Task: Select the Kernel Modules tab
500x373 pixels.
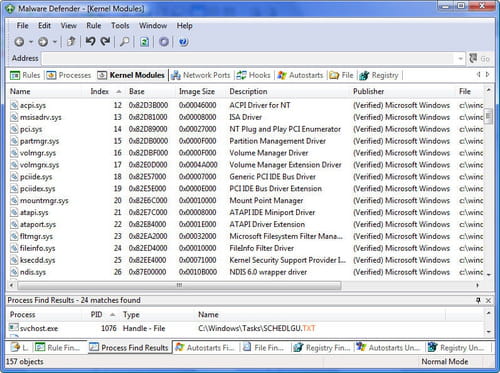Action: click(x=131, y=75)
